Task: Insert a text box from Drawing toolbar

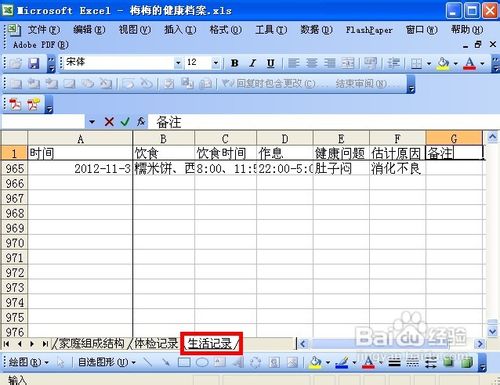Action: point(219,362)
